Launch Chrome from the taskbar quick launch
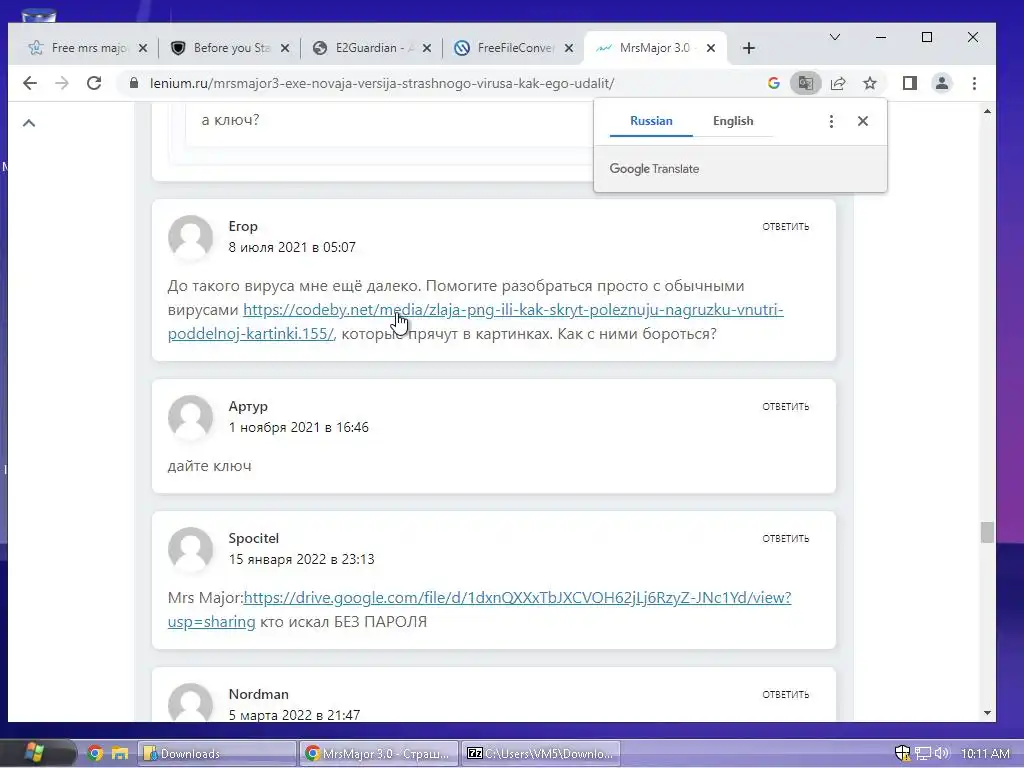Image resolution: width=1024 pixels, height=768 pixels. [x=95, y=754]
